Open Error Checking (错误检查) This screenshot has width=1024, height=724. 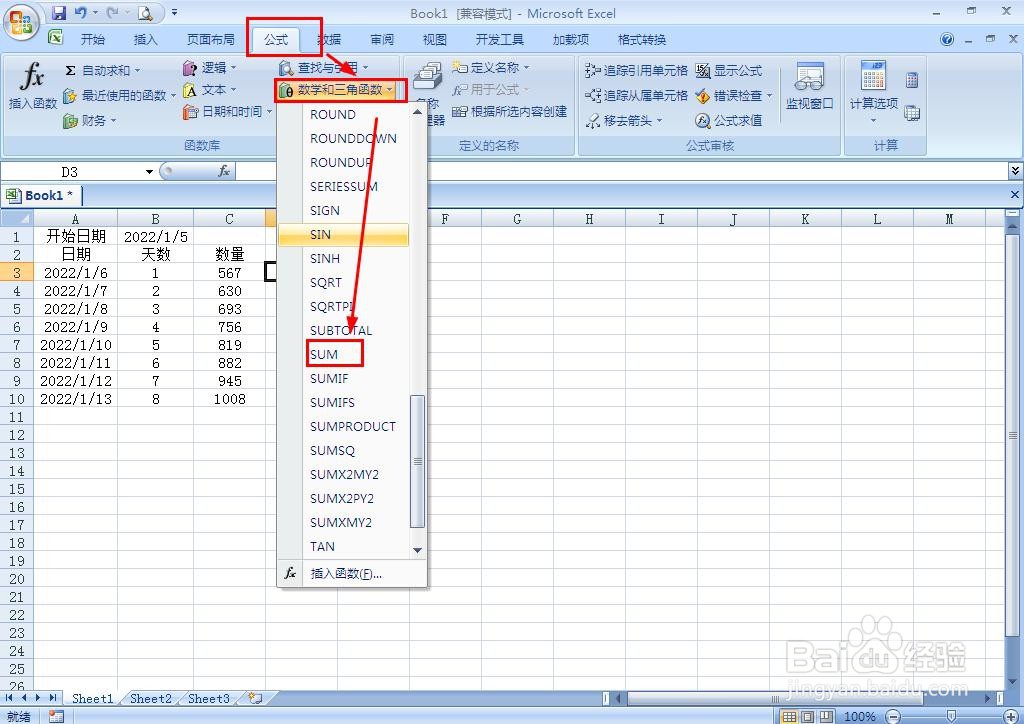tap(733, 95)
